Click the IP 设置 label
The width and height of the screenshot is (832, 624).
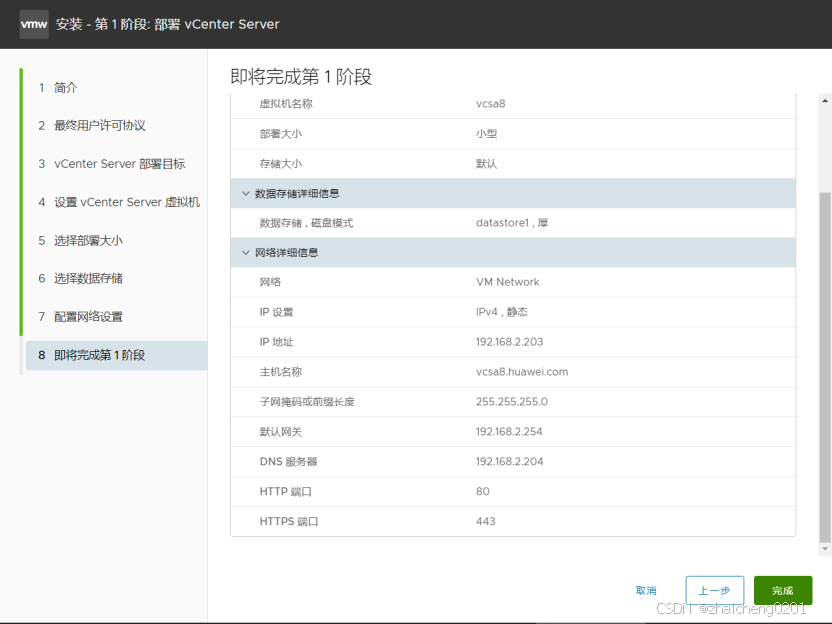pyautogui.click(x=276, y=312)
